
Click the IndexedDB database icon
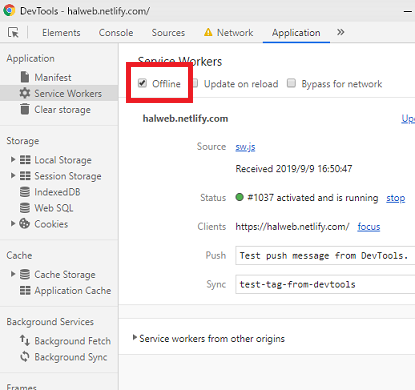pos(25,192)
